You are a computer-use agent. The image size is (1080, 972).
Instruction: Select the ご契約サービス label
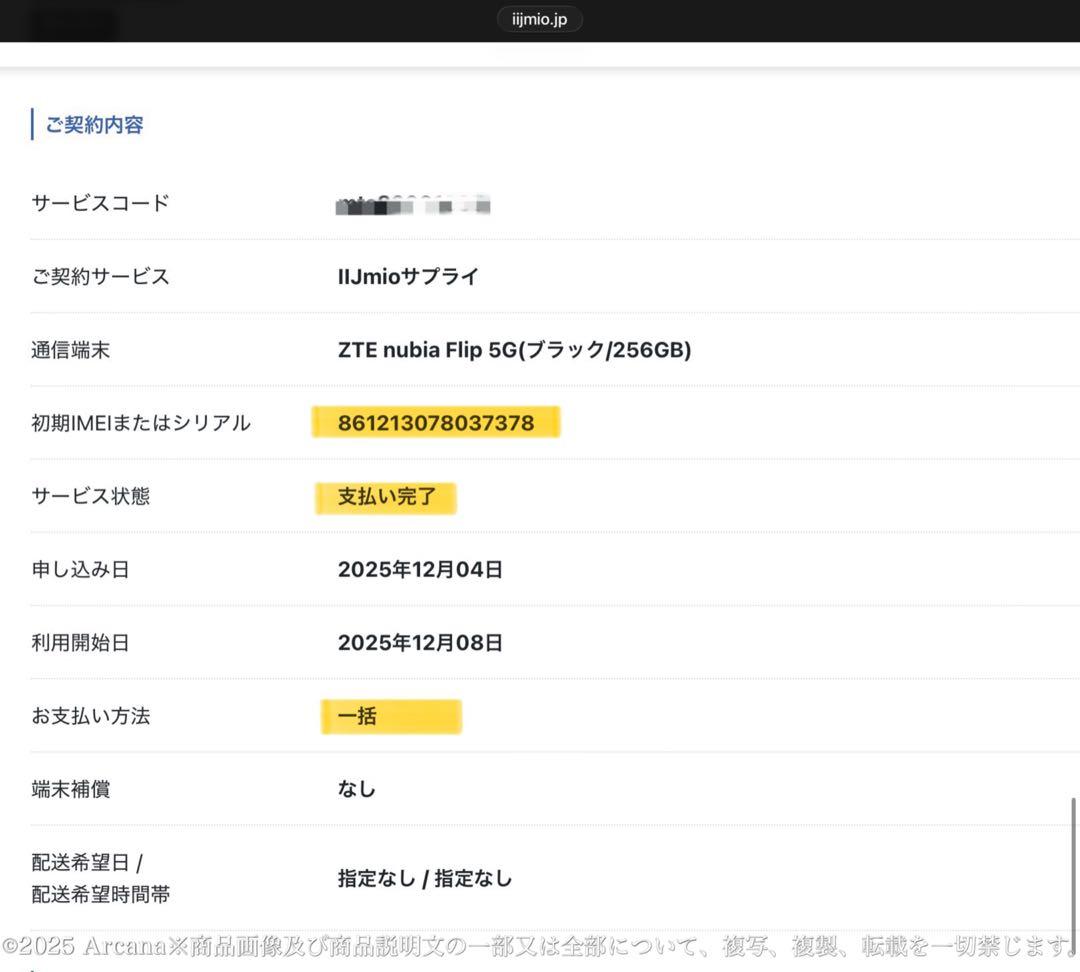coord(100,276)
